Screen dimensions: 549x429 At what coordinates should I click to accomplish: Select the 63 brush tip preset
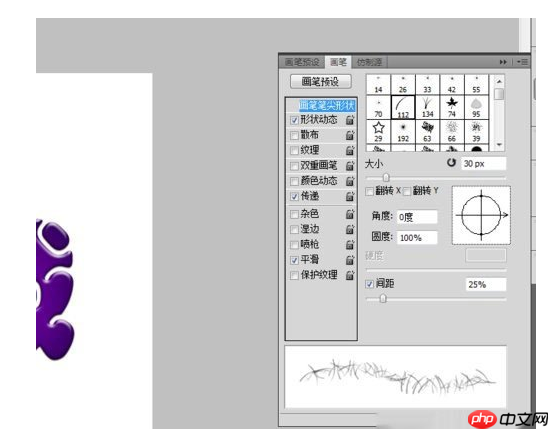[428, 132]
